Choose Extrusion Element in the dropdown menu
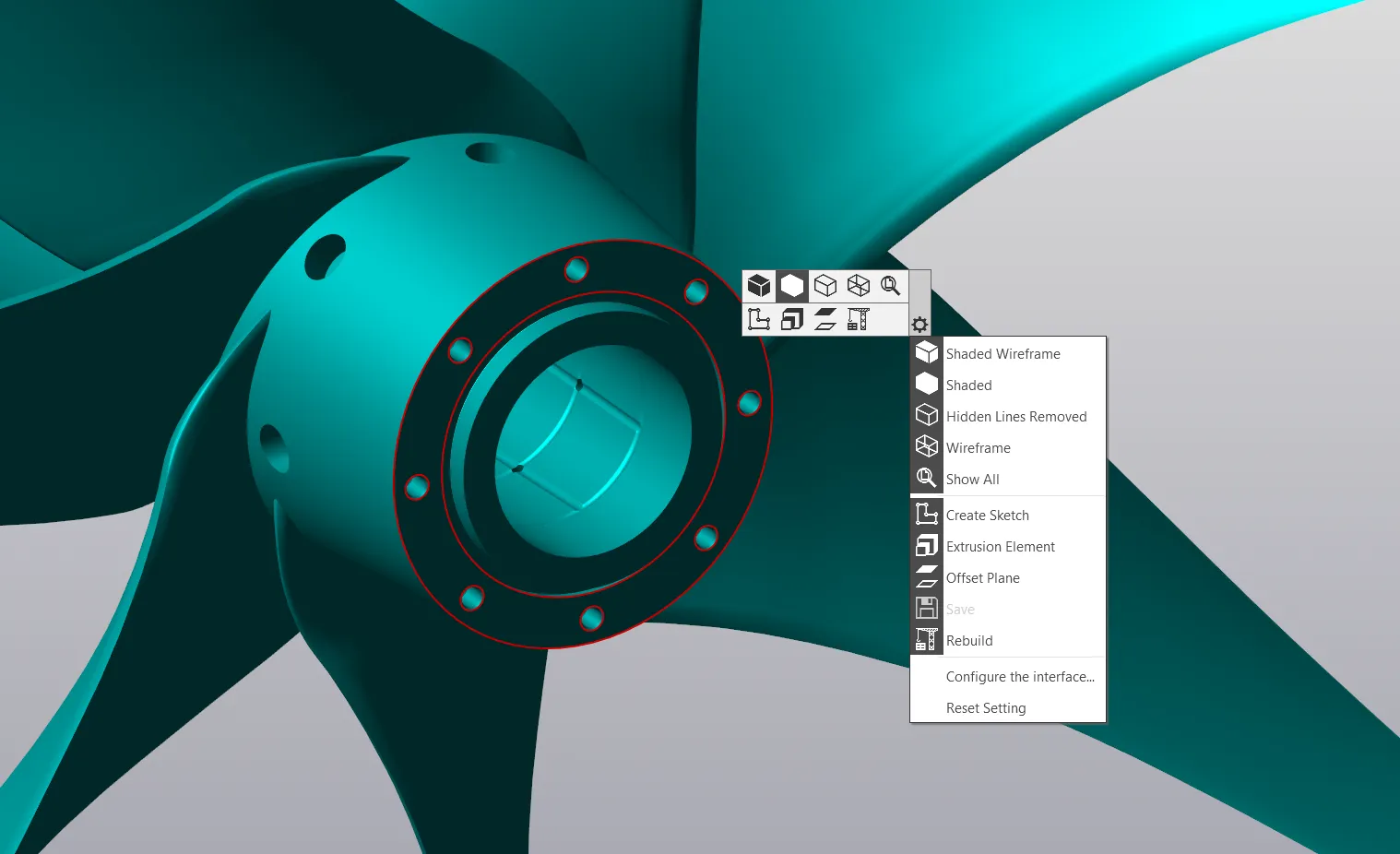 1008,547
